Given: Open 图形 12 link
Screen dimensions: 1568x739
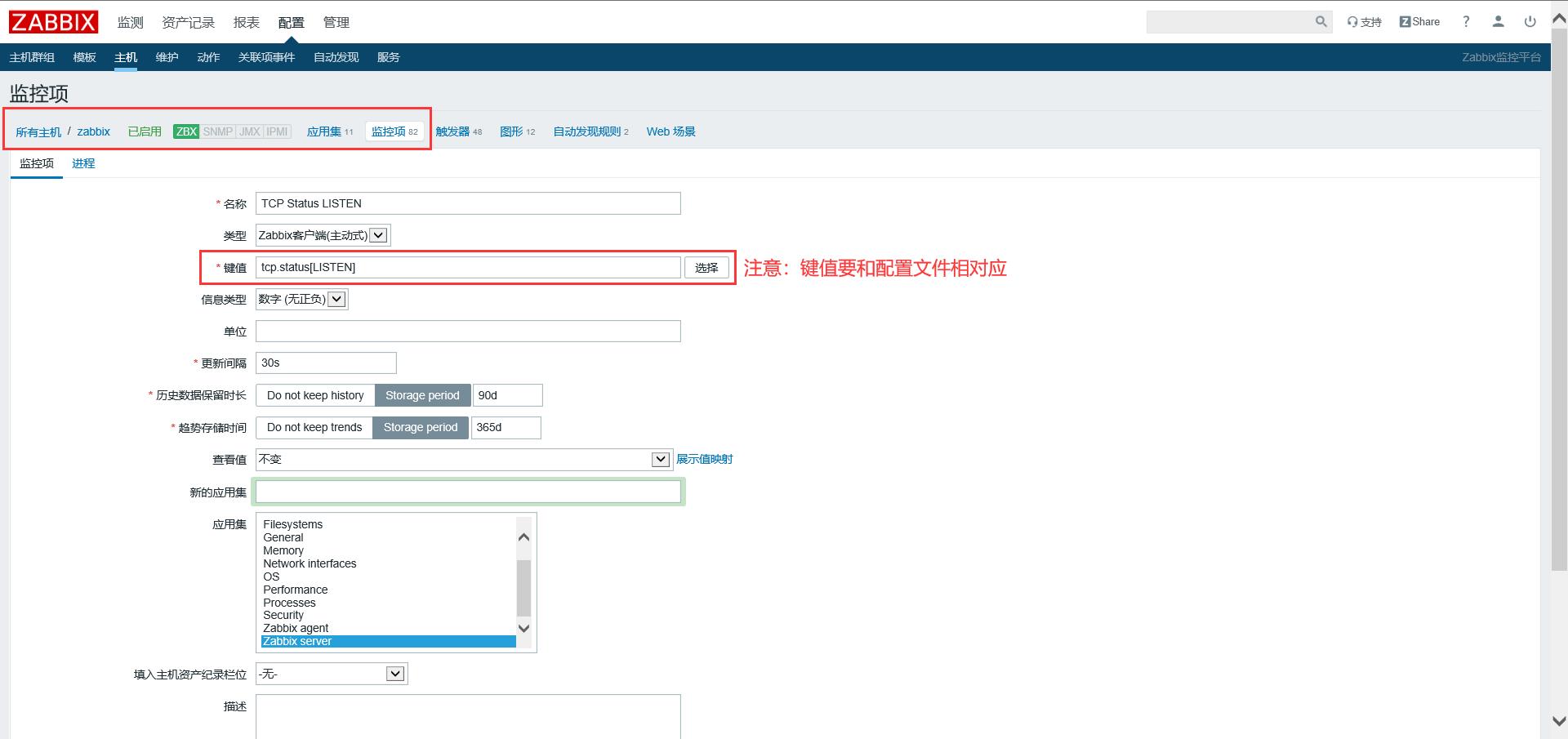Looking at the screenshot, I should point(518,131).
